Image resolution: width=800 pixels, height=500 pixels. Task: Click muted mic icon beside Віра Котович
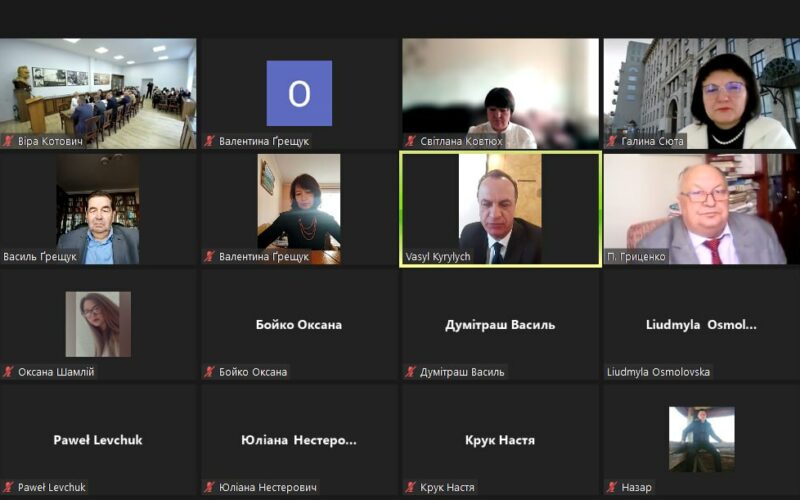pos(9,141)
